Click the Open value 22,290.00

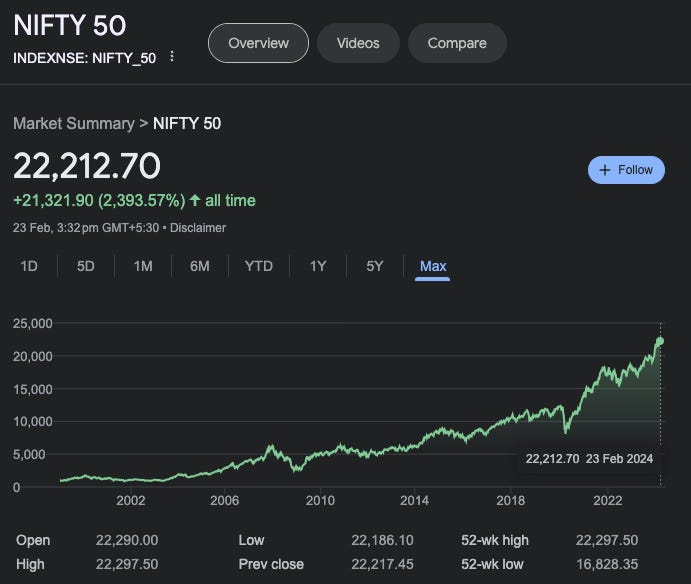127,540
